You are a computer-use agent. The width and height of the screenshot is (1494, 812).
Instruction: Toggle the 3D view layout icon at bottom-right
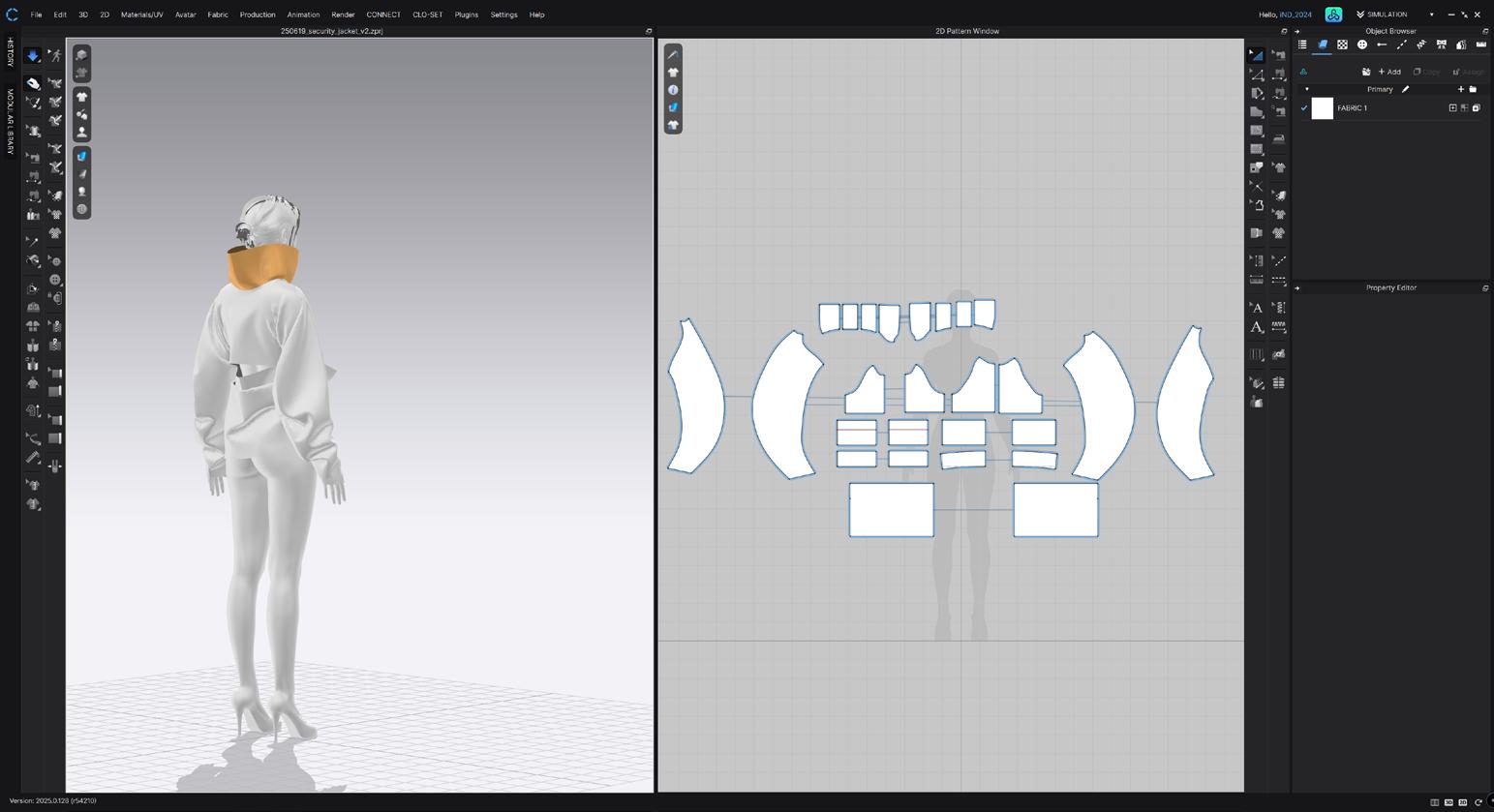coord(1448,802)
